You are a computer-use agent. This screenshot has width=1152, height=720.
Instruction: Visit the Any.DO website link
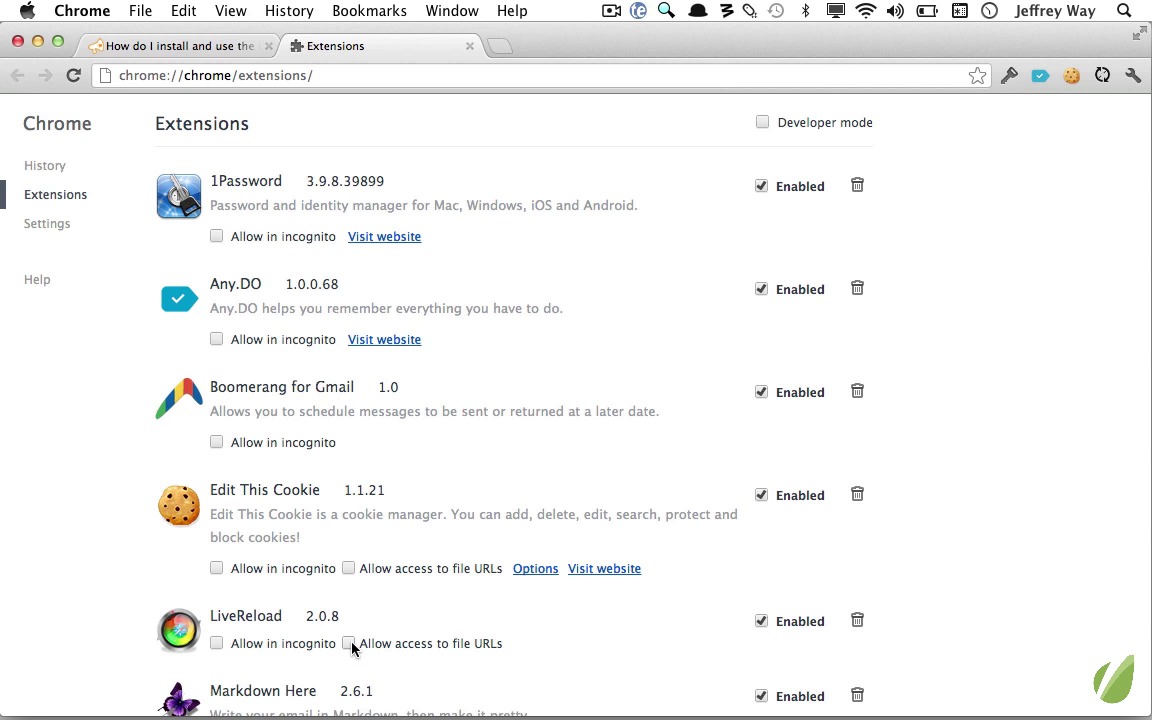(384, 339)
